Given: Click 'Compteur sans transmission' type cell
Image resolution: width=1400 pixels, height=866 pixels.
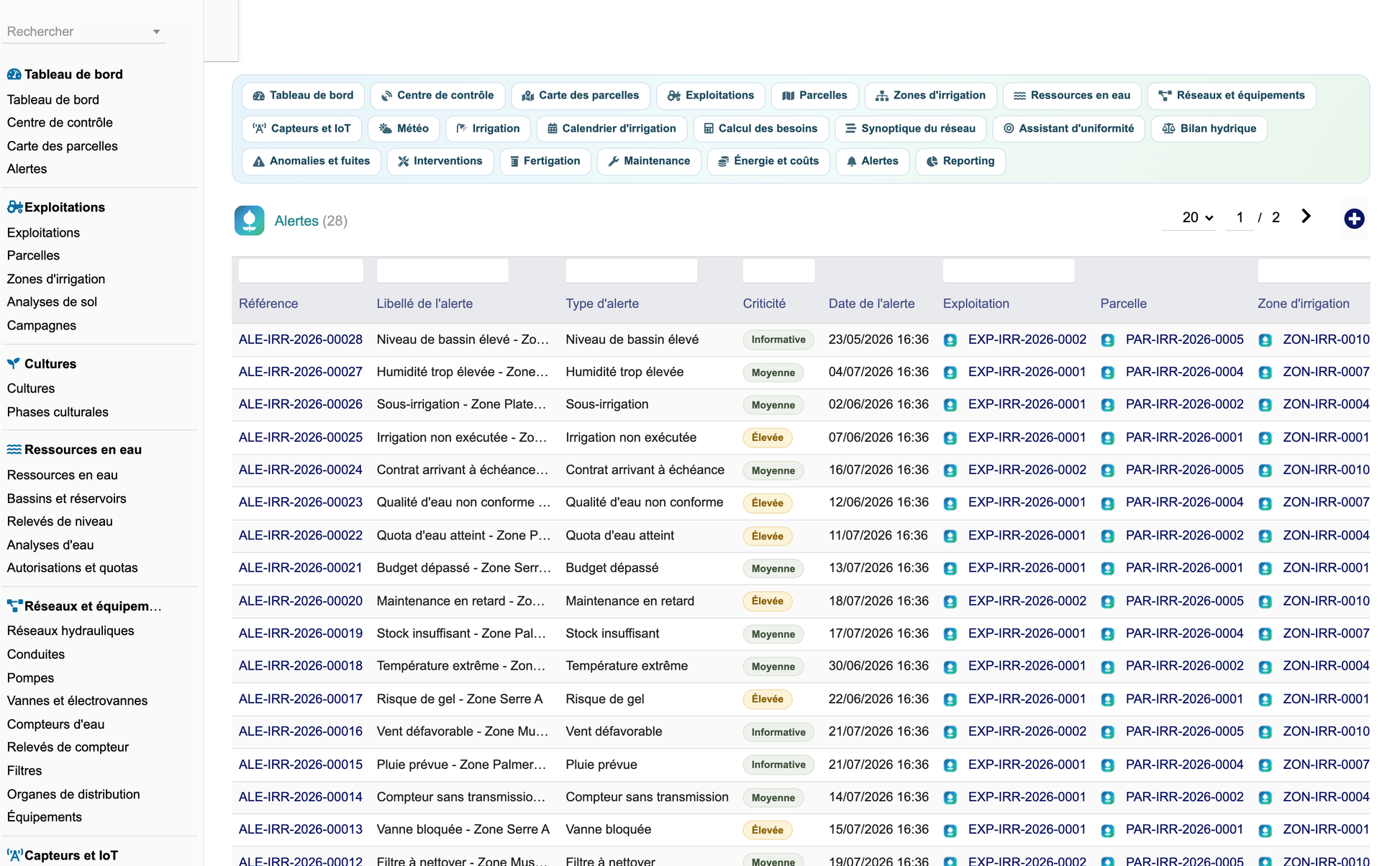Looking at the screenshot, I should (647, 797).
